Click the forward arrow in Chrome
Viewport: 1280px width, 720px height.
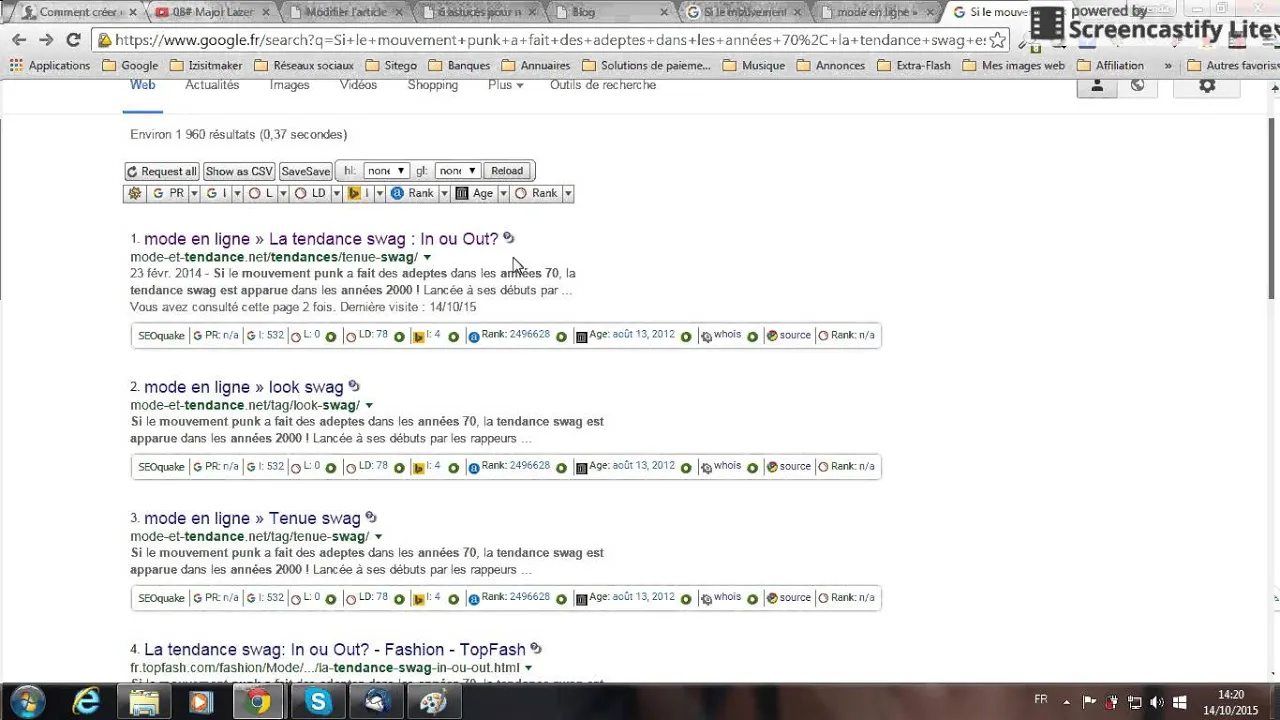46,40
